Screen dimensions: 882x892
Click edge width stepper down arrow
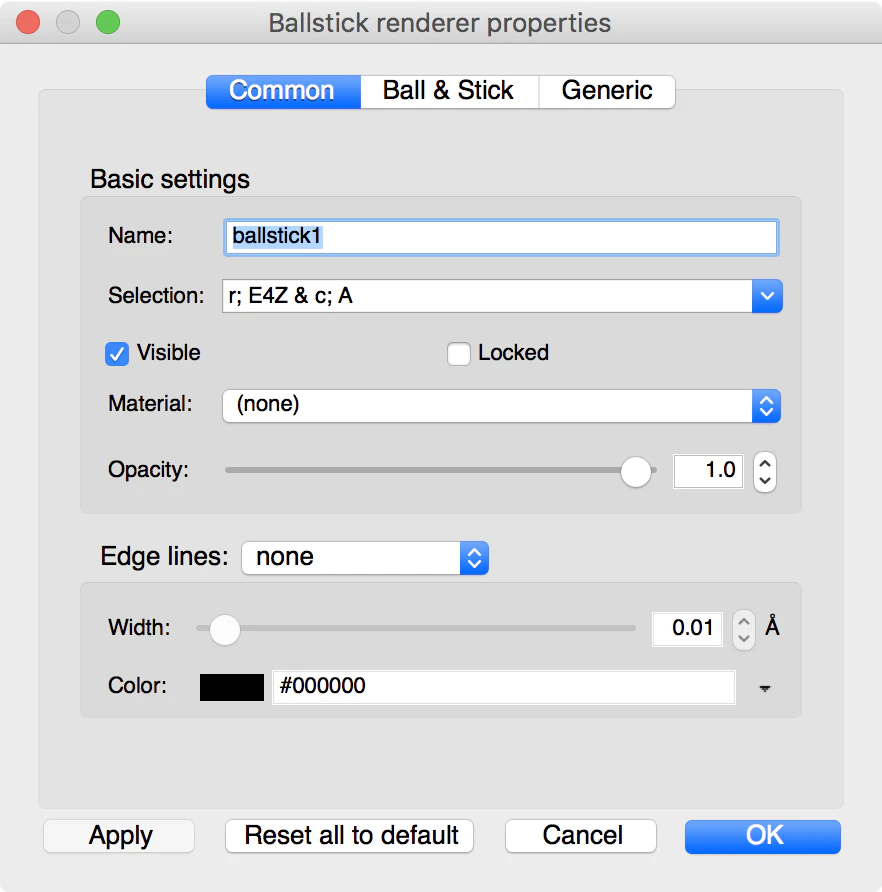click(x=744, y=639)
